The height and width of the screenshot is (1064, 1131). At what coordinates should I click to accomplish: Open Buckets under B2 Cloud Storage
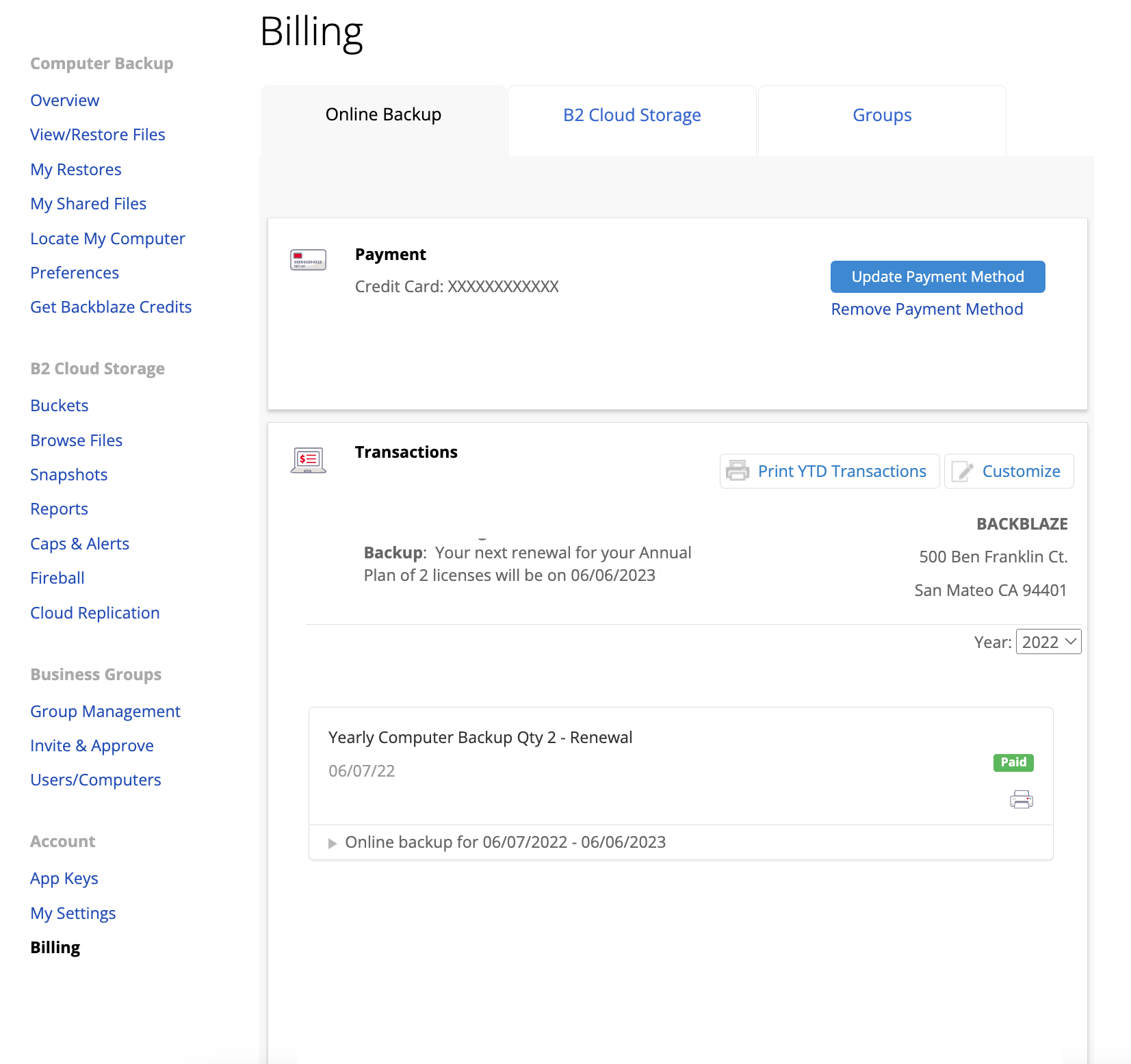coord(60,406)
